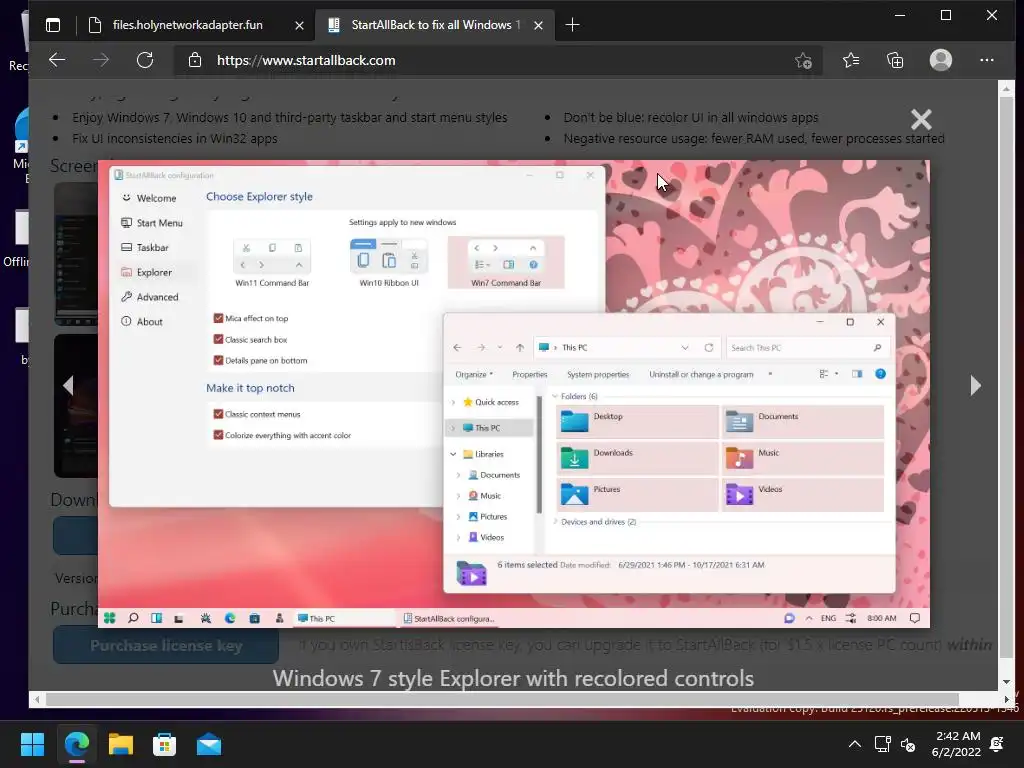The width and height of the screenshot is (1024, 768).
Task: Open Microsoft Store from taskbar
Action: pos(165,744)
